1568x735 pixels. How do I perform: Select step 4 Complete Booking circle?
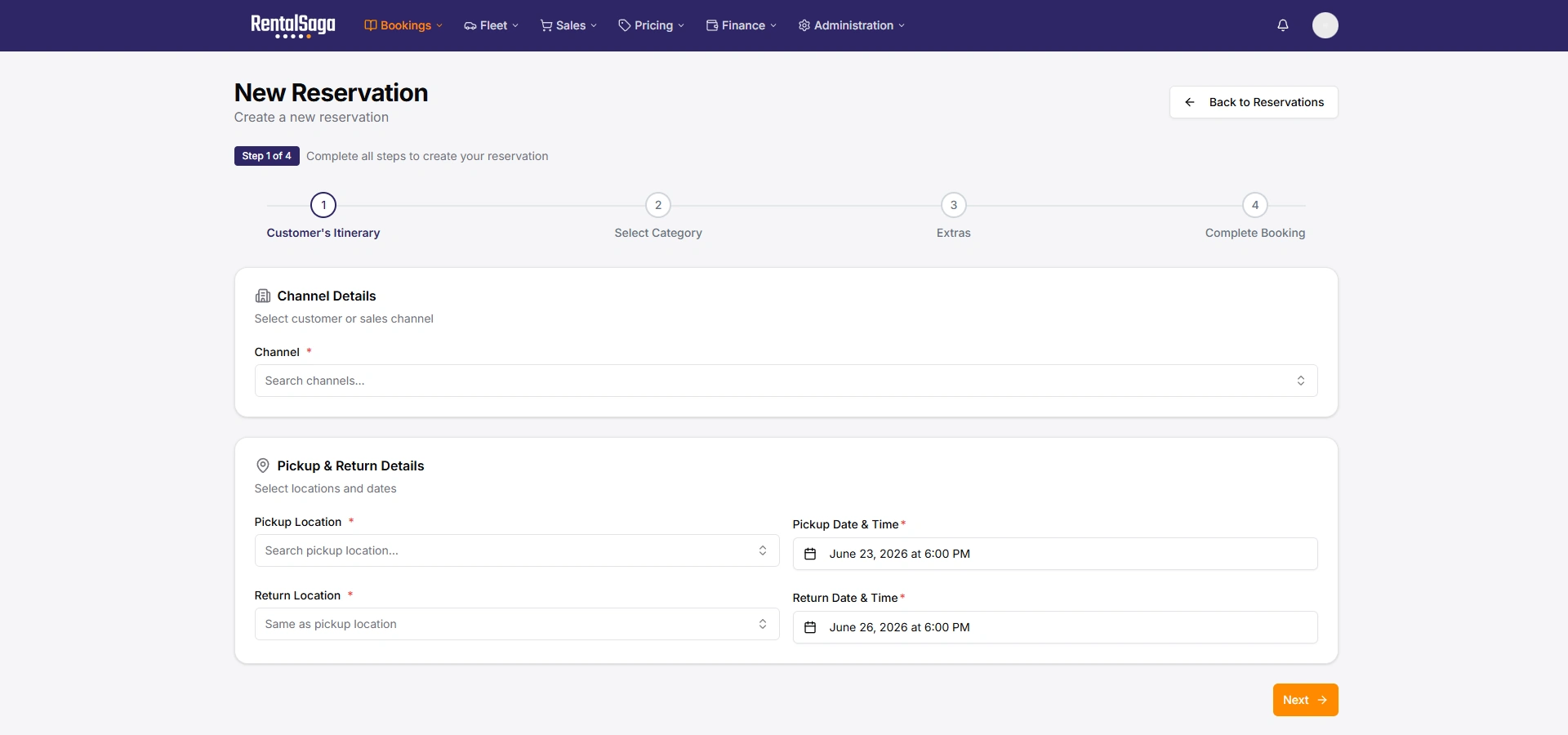point(1255,205)
